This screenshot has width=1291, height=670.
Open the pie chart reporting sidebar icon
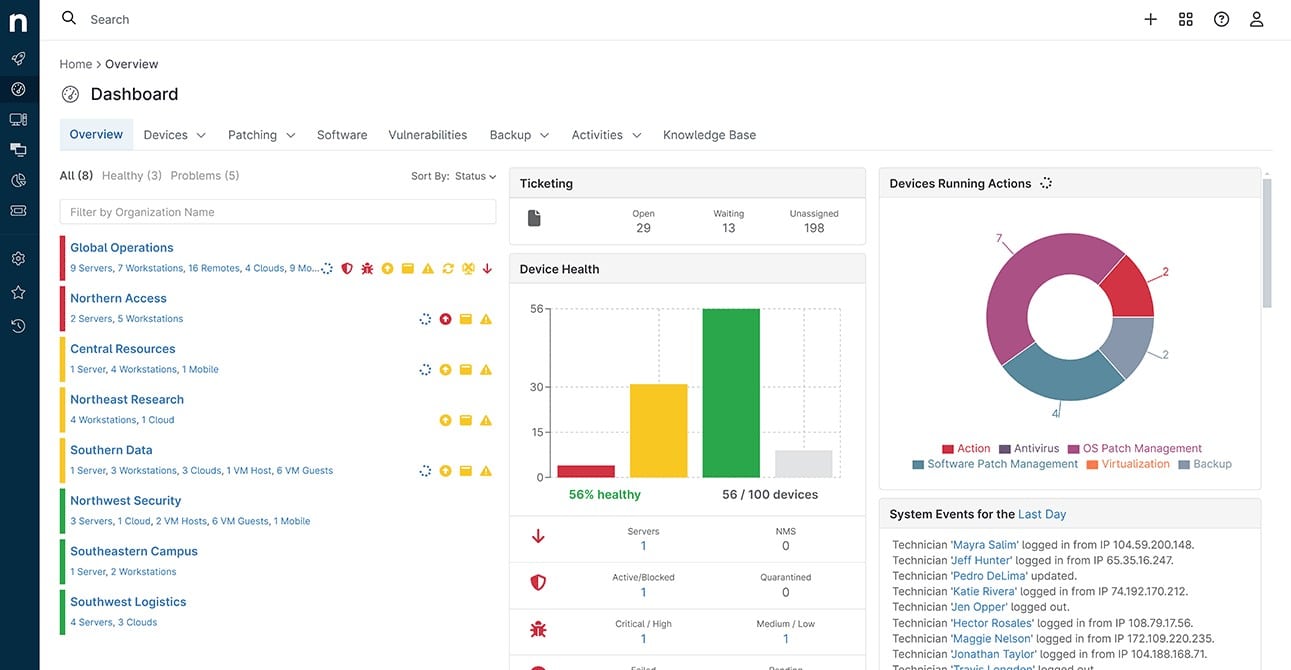click(x=18, y=180)
